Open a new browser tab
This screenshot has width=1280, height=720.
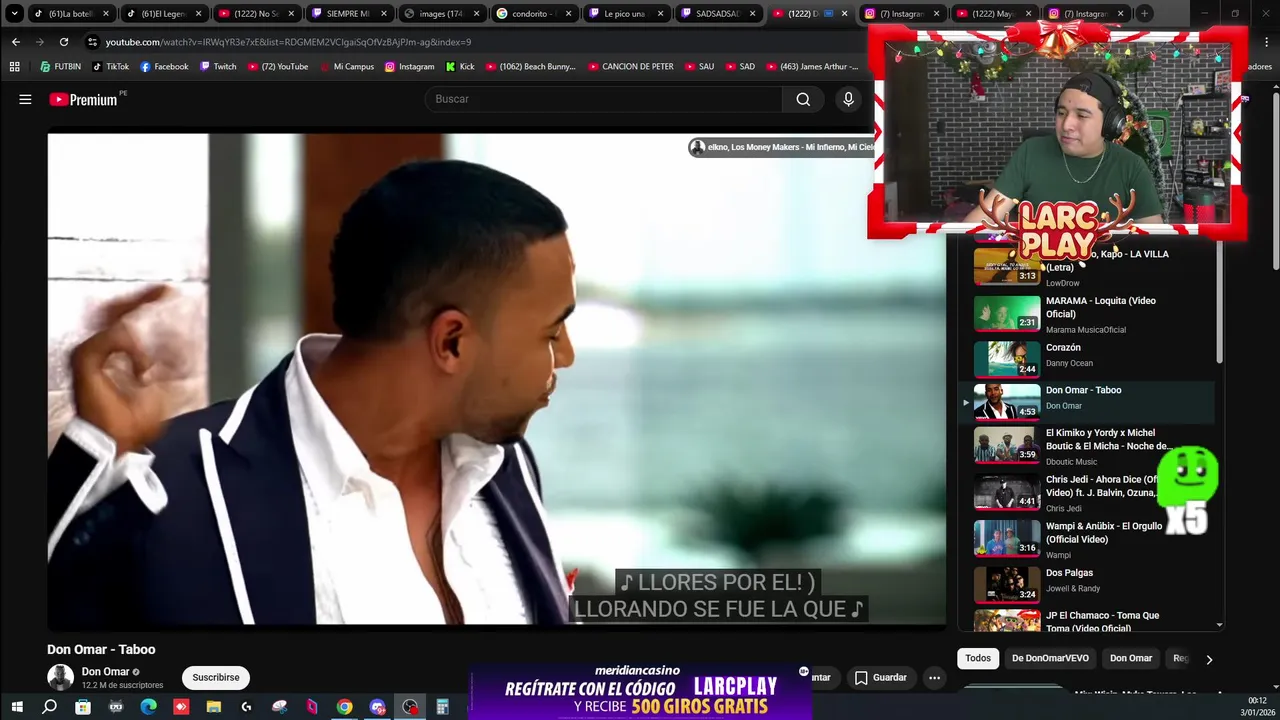pos(1145,14)
